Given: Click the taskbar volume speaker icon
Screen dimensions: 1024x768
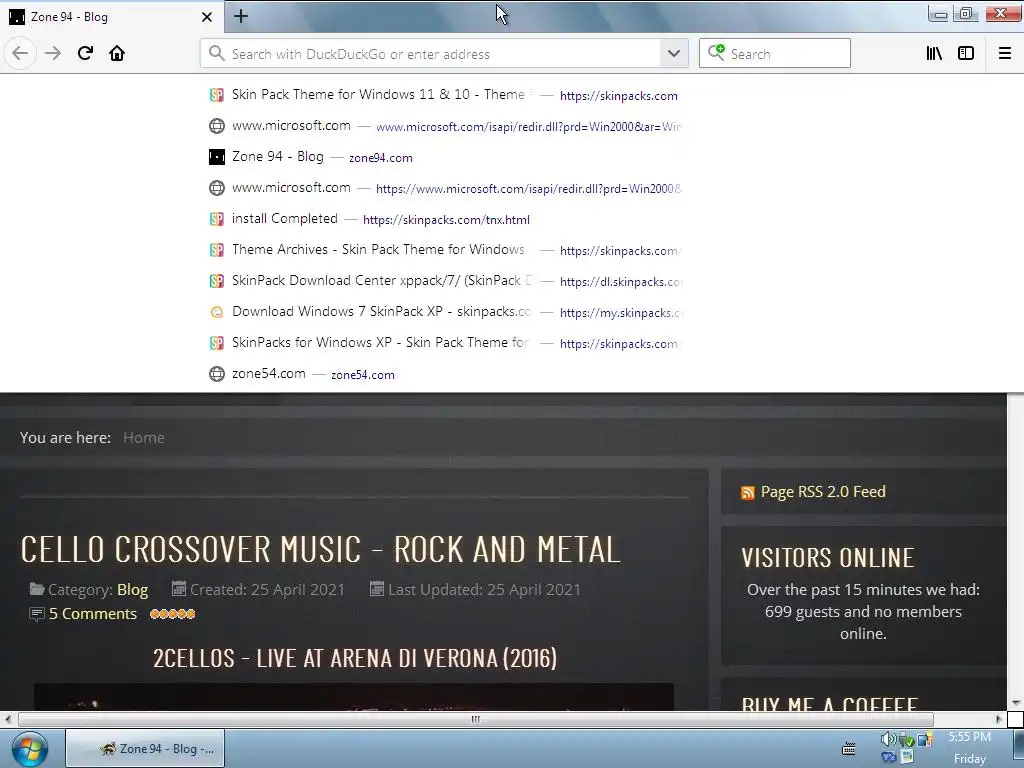Looking at the screenshot, I should pyautogui.click(x=888, y=739).
